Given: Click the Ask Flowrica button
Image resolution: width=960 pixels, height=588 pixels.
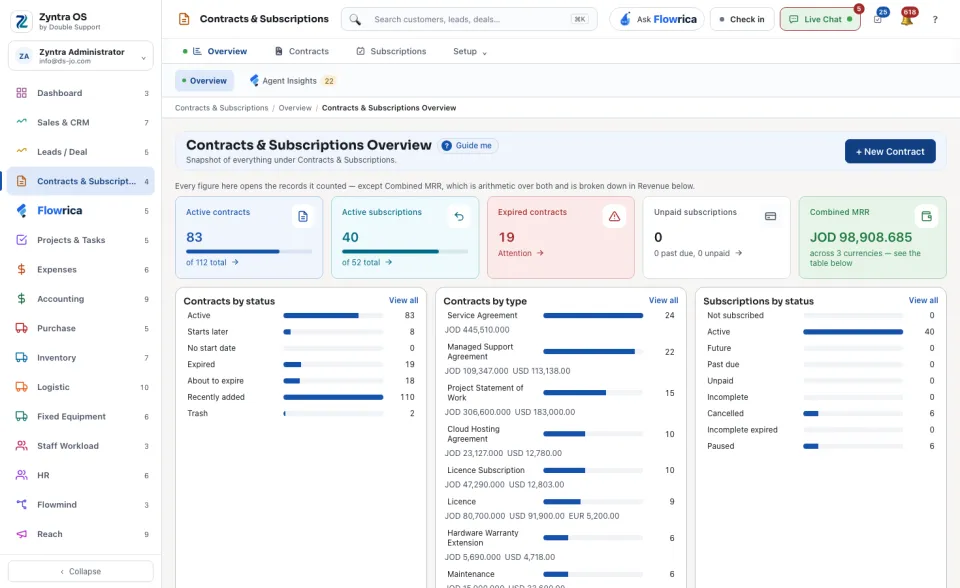Looking at the screenshot, I should 658,20.
